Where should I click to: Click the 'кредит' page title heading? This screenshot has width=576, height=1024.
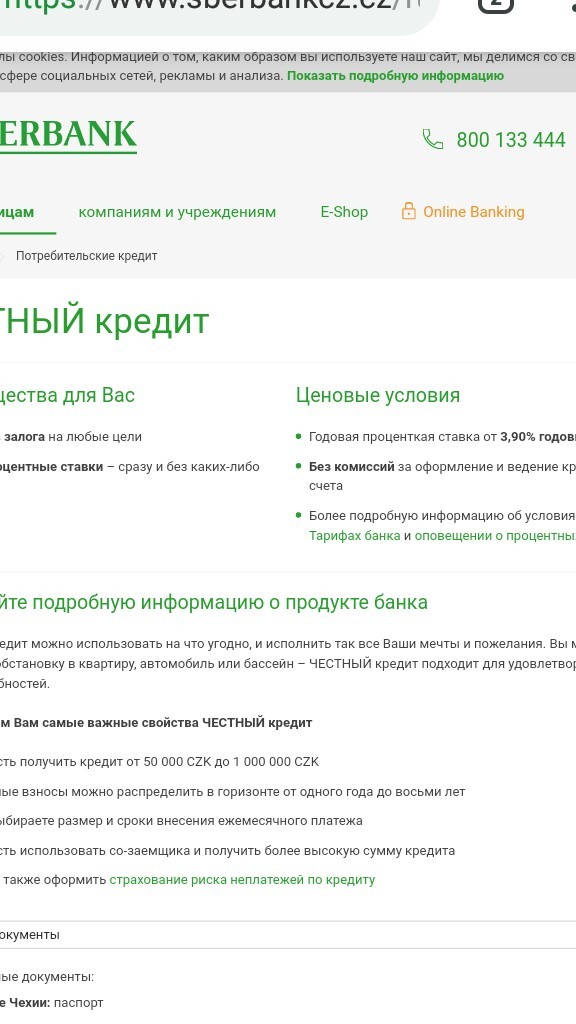click(104, 321)
